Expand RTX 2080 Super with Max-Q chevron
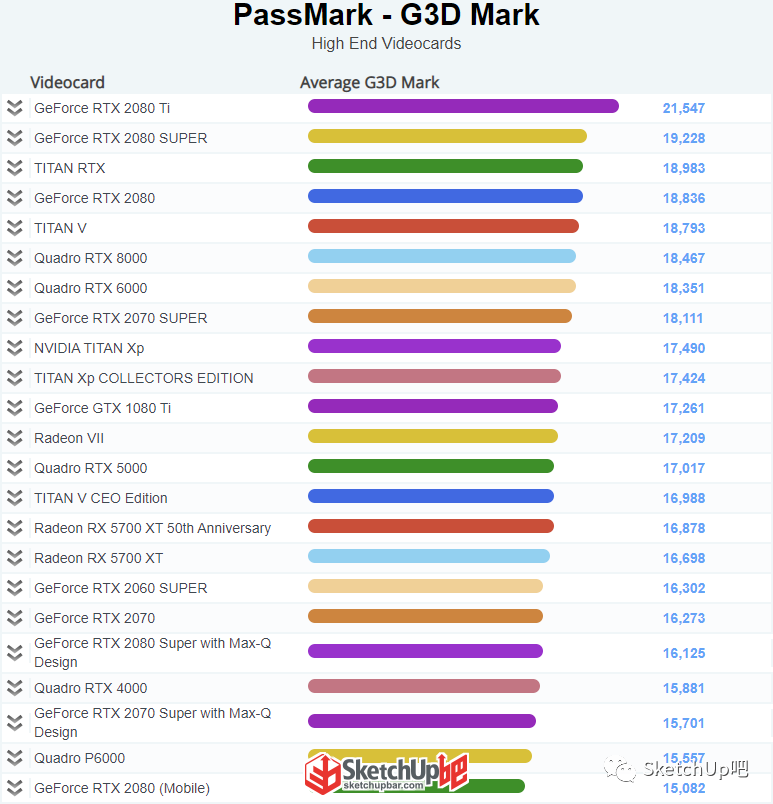This screenshot has height=804, width=773. click(x=15, y=653)
